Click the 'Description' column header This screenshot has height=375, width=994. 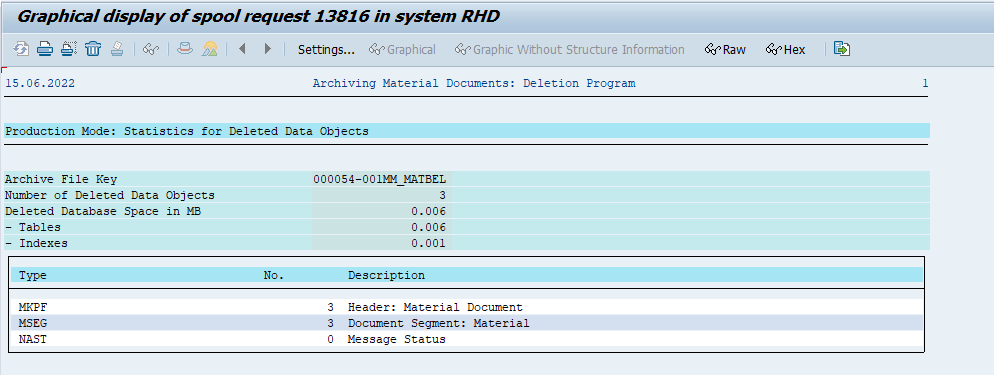[386, 276]
